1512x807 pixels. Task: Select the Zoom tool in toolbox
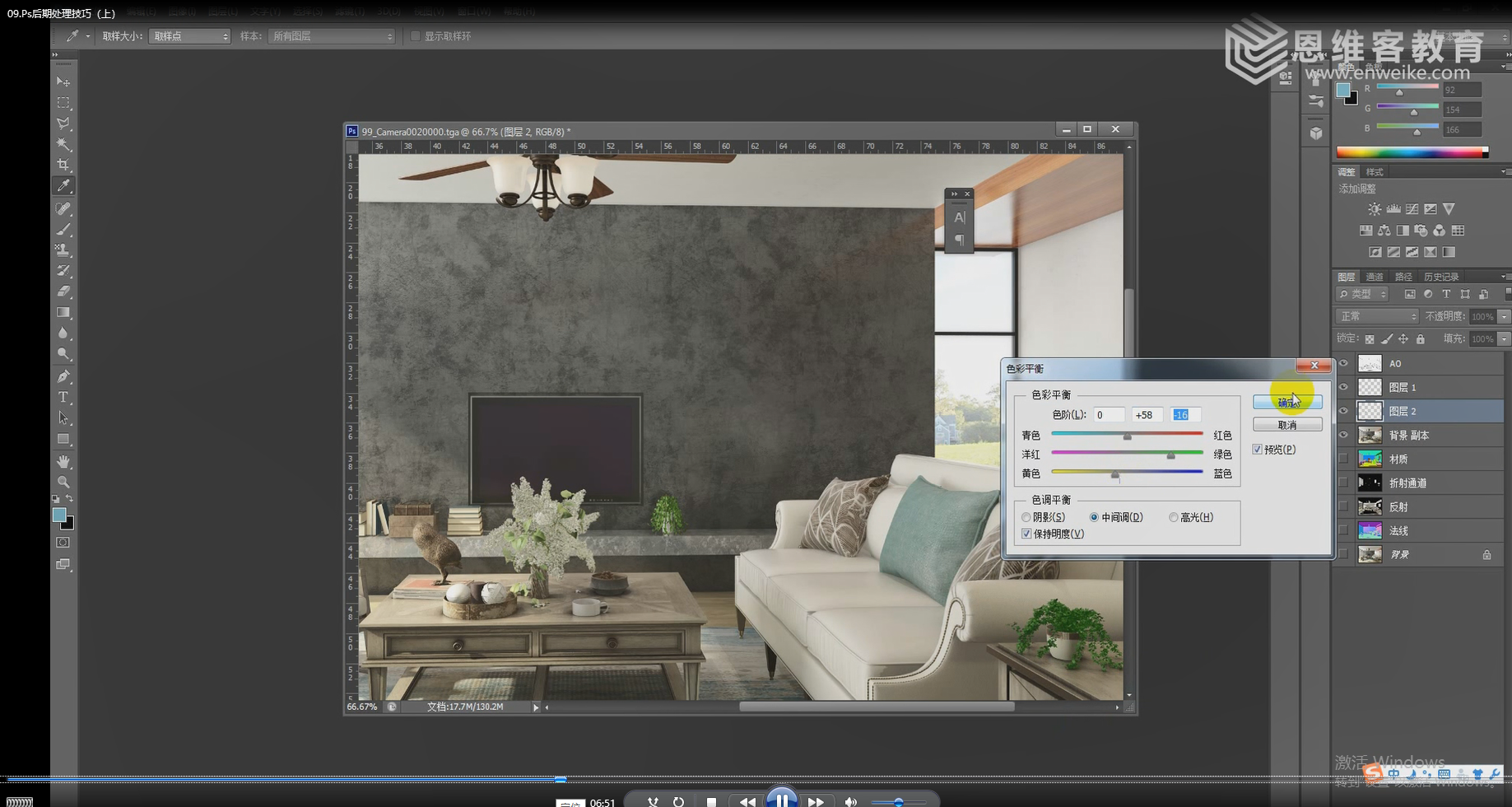[x=63, y=482]
